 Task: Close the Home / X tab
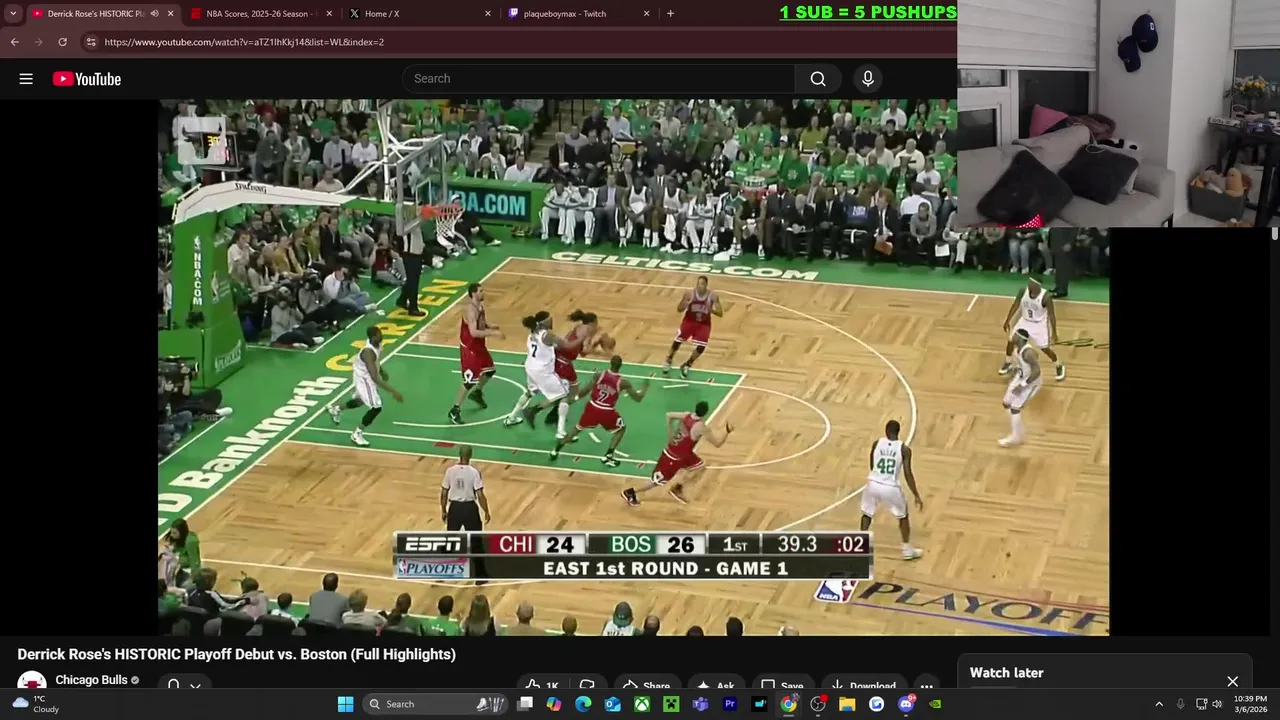[488, 14]
